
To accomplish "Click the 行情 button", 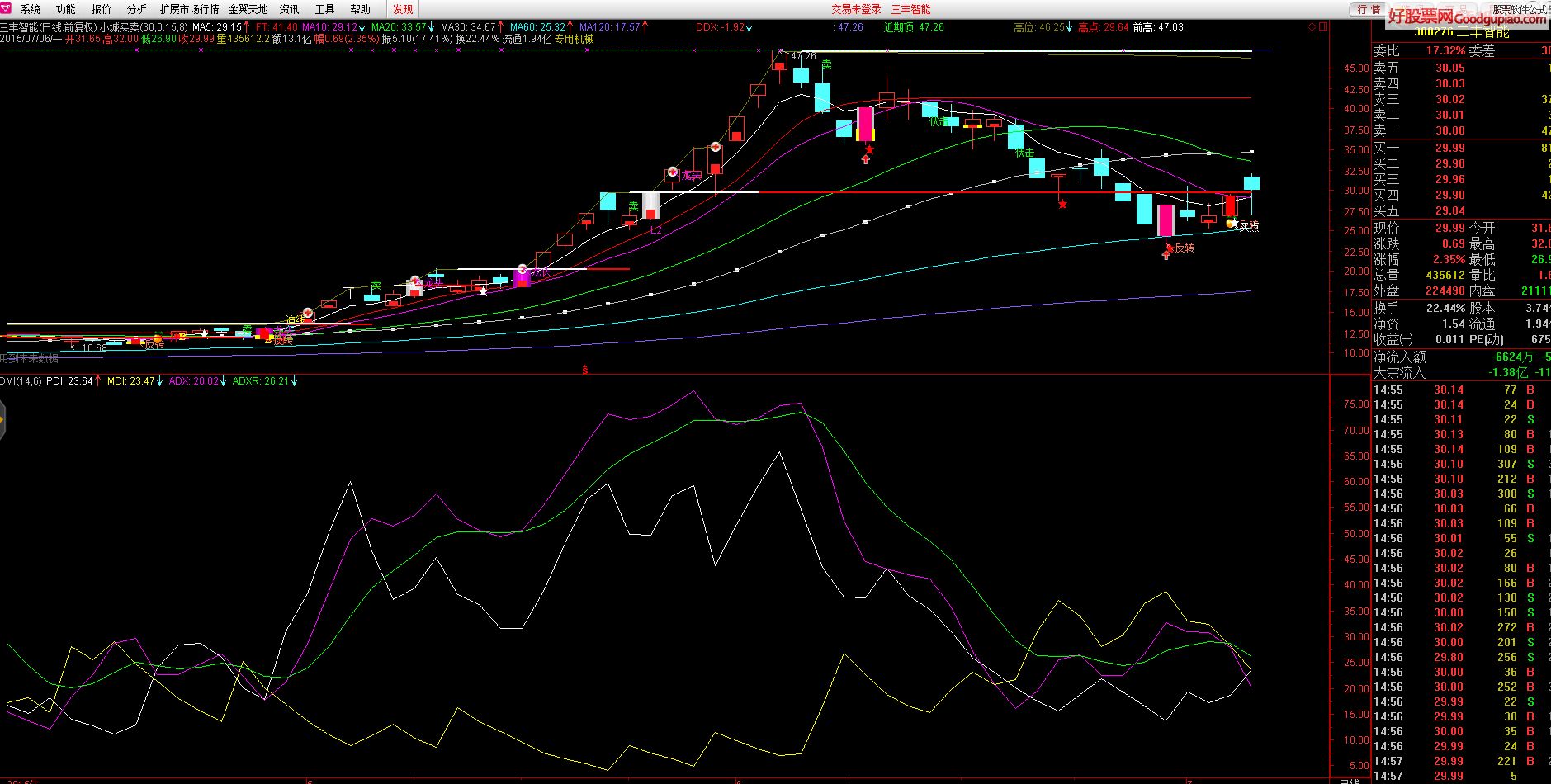I will click(1369, 9).
